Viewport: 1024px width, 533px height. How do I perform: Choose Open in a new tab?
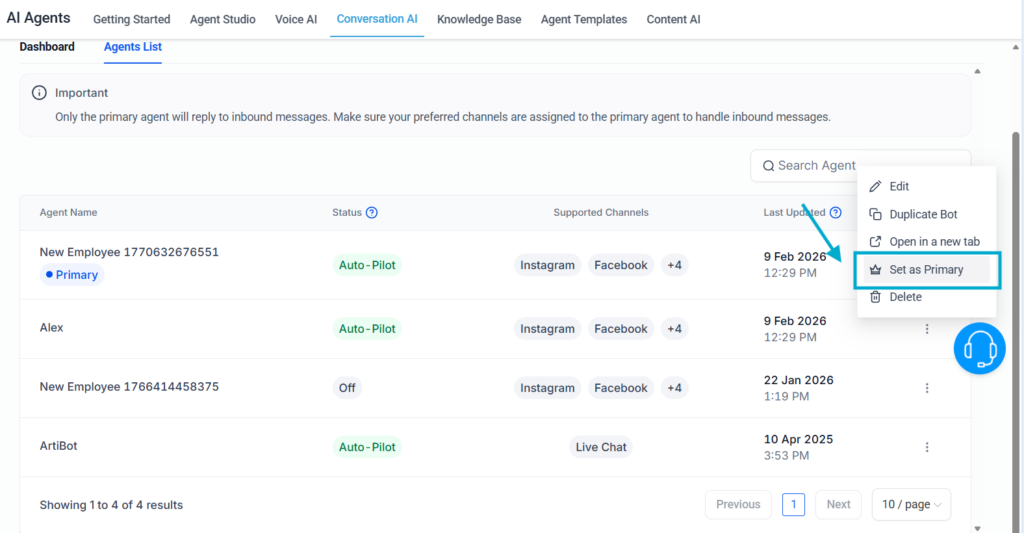click(x=934, y=242)
